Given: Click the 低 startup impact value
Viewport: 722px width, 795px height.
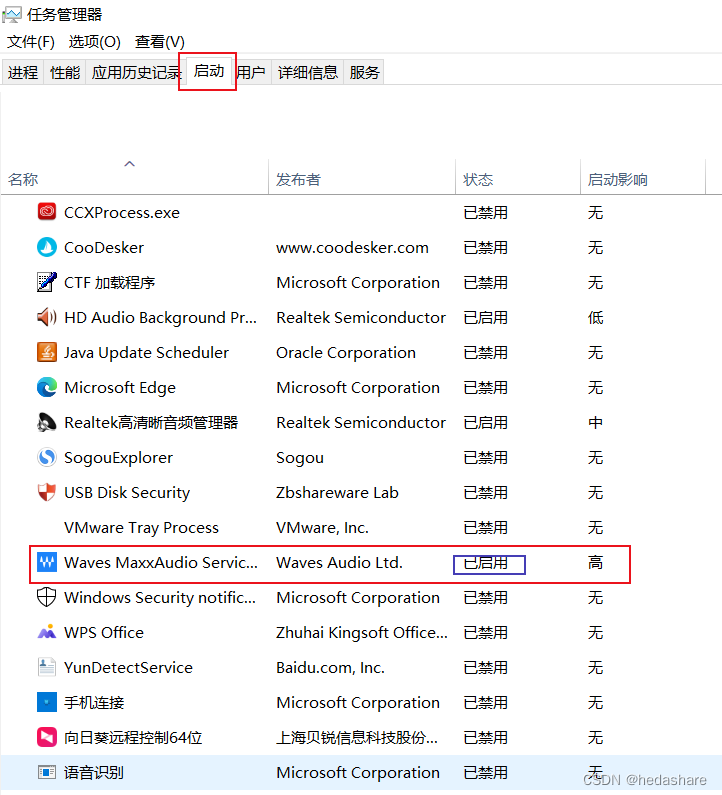Looking at the screenshot, I should coord(595,317).
